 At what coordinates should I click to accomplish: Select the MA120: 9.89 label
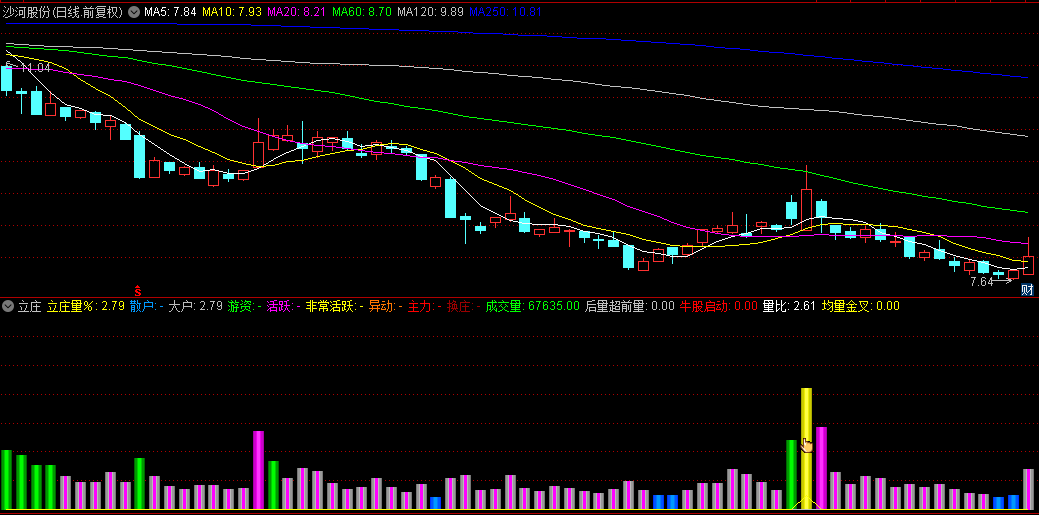430,11
